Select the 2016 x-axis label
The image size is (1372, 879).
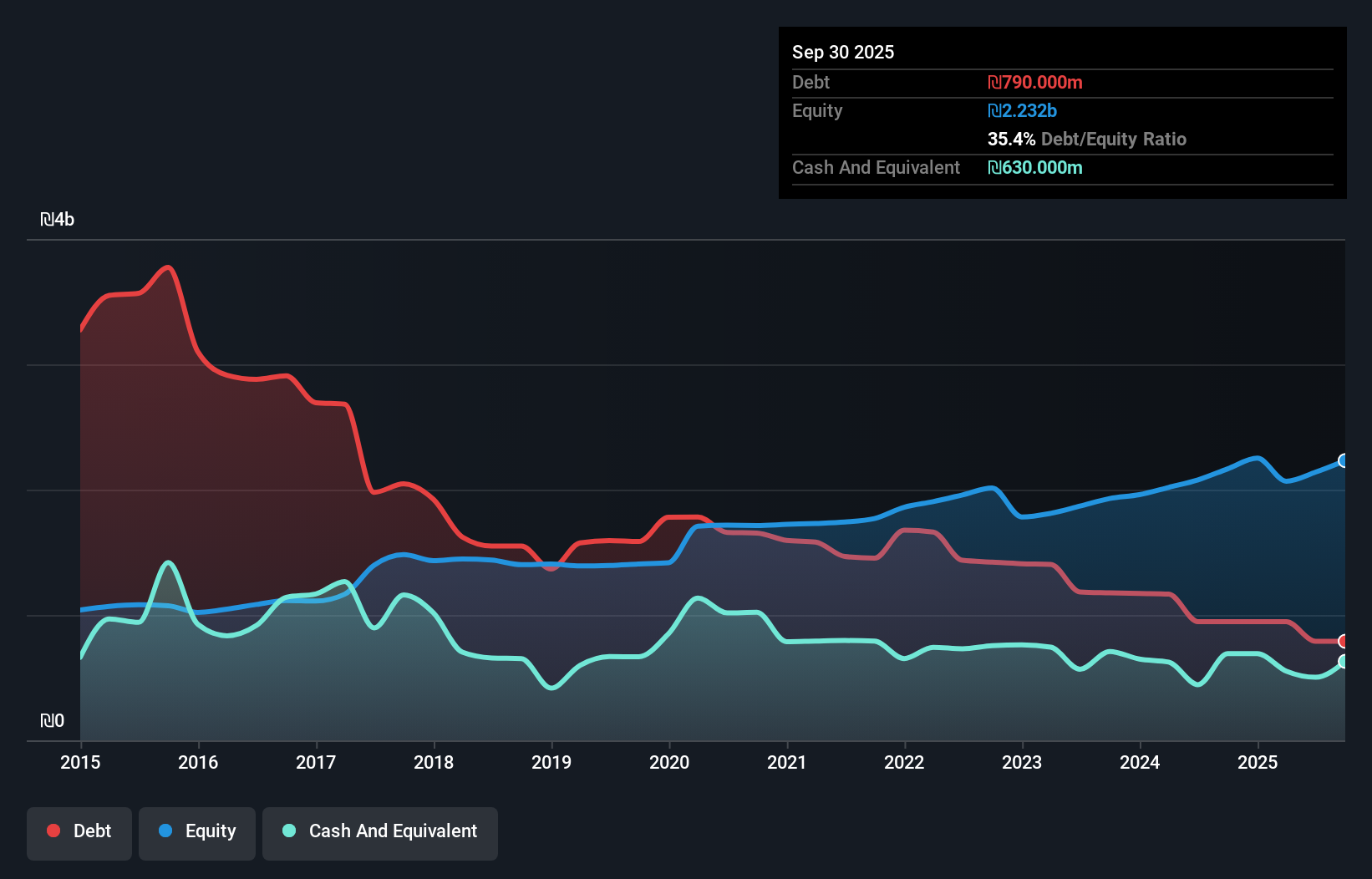(198, 762)
